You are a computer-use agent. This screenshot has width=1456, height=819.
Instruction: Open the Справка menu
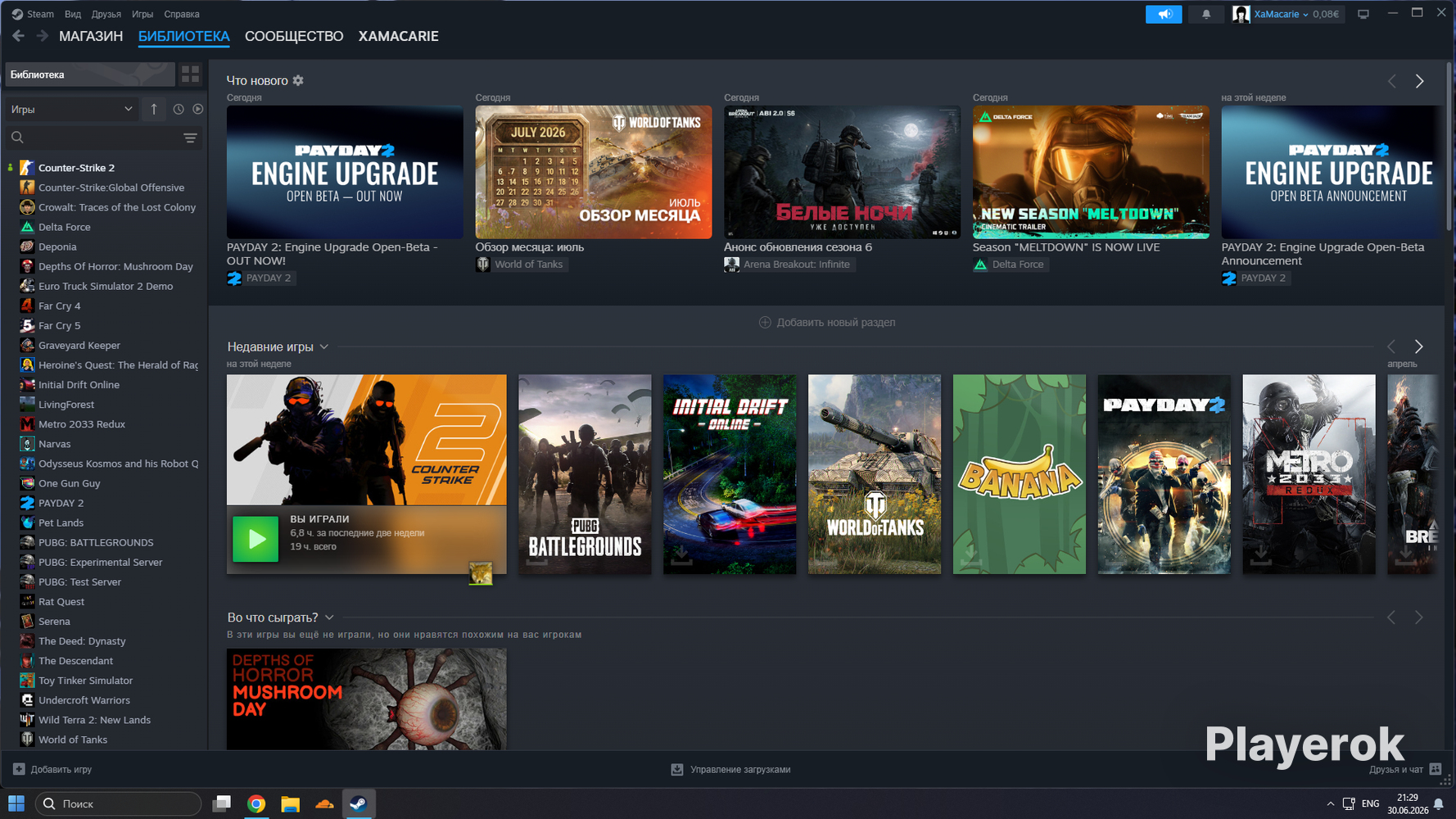[x=182, y=14]
